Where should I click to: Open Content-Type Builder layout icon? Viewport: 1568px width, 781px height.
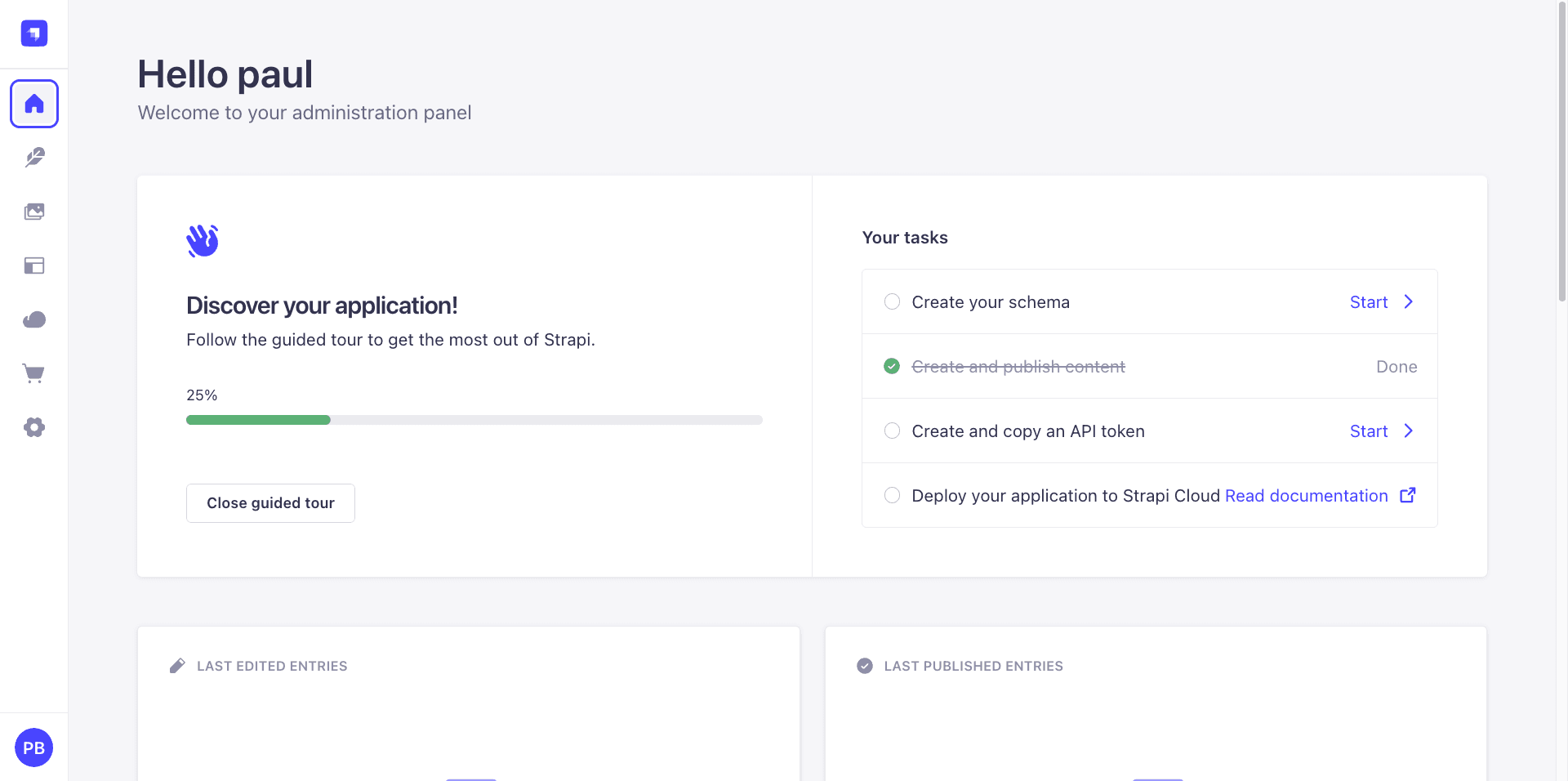tap(34, 266)
